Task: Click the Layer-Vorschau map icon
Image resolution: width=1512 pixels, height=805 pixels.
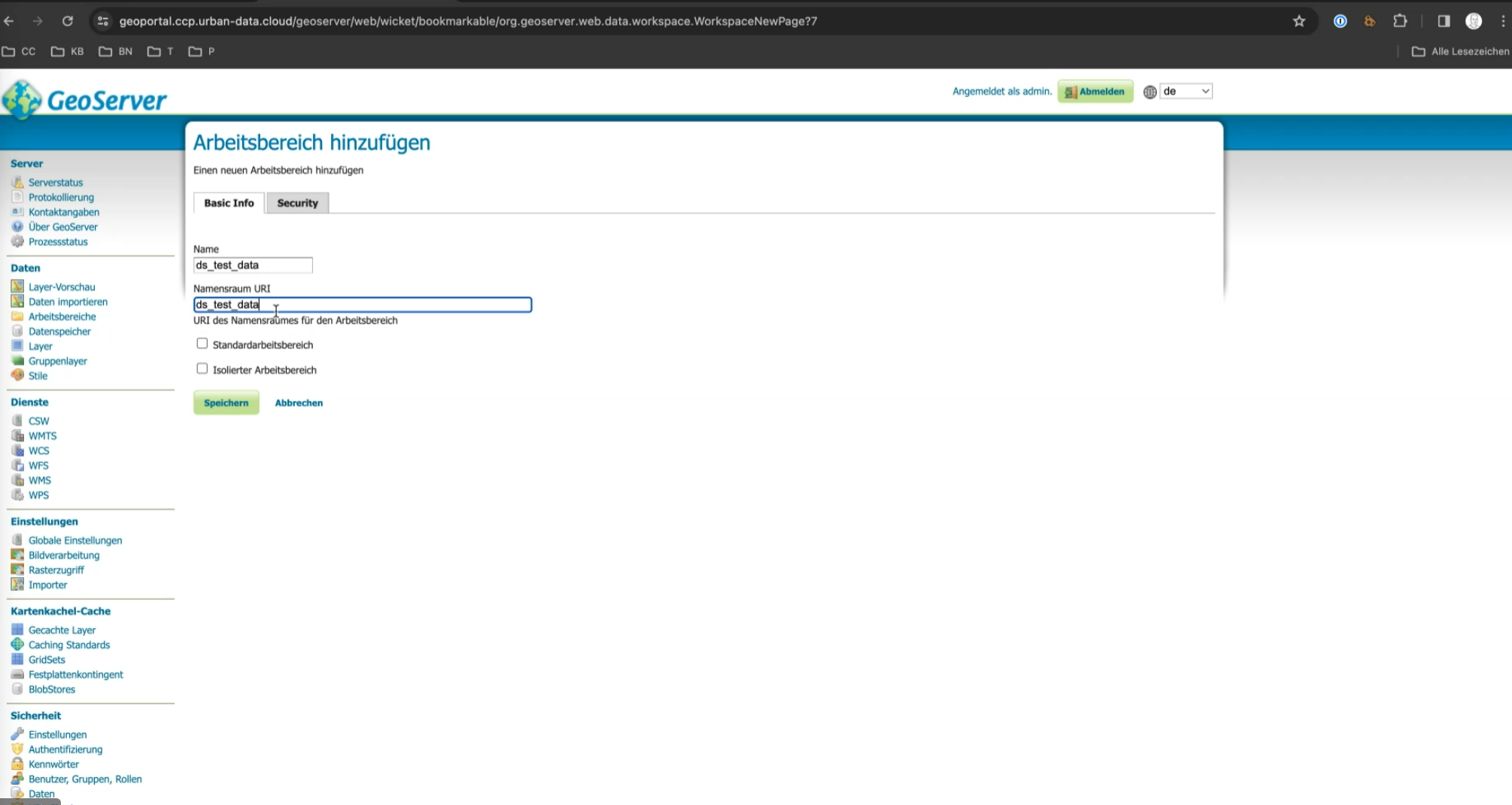Action: [17, 287]
